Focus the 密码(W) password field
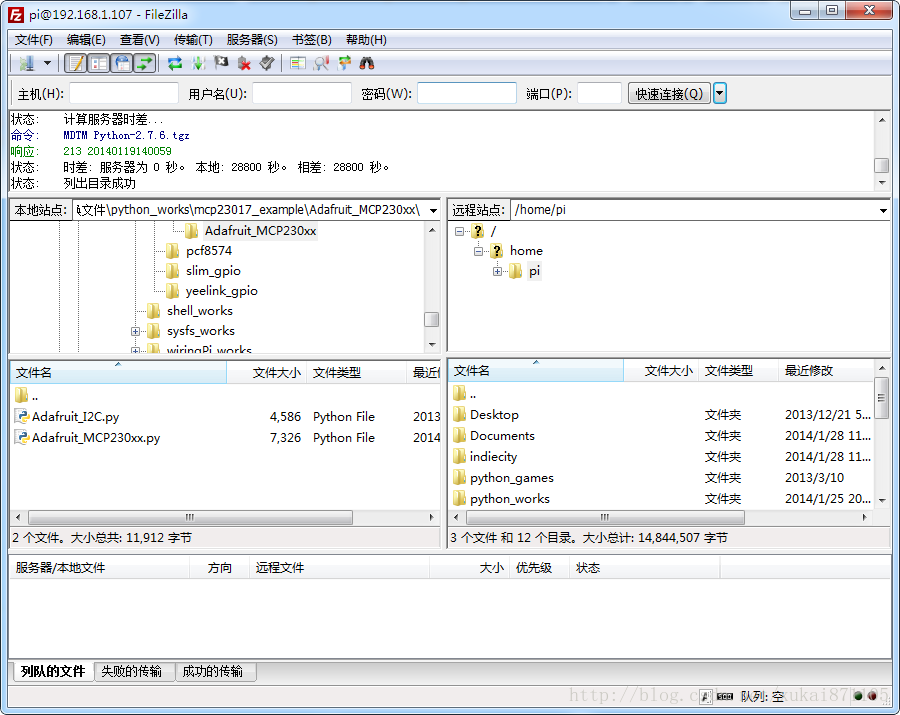 pyautogui.click(x=467, y=93)
